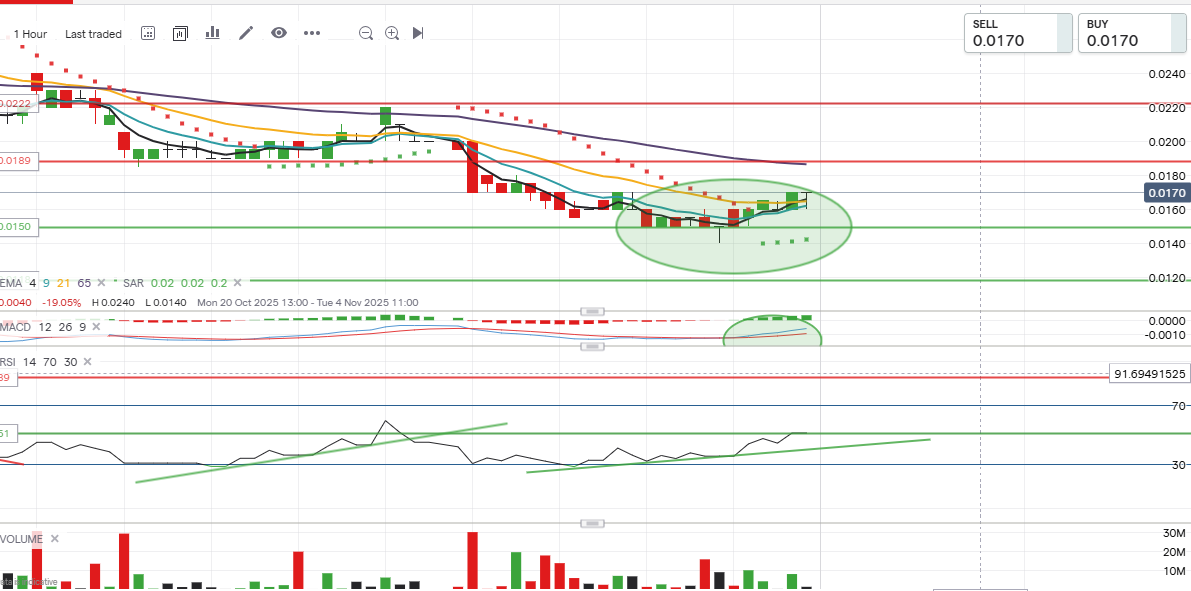Open the 1 Hour timeframe selector

pos(30,34)
